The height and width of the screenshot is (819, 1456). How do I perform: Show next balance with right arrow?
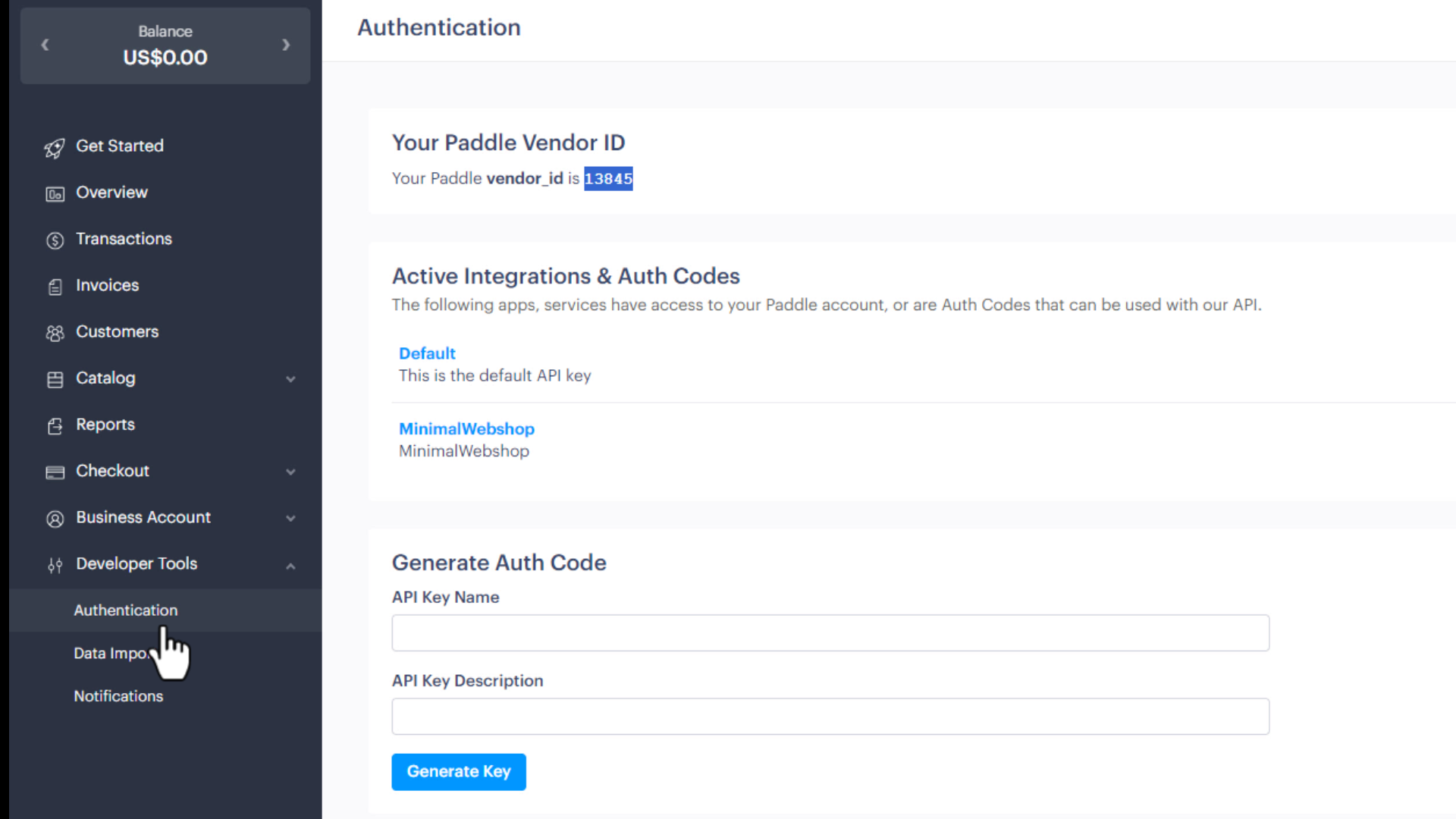pos(286,45)
